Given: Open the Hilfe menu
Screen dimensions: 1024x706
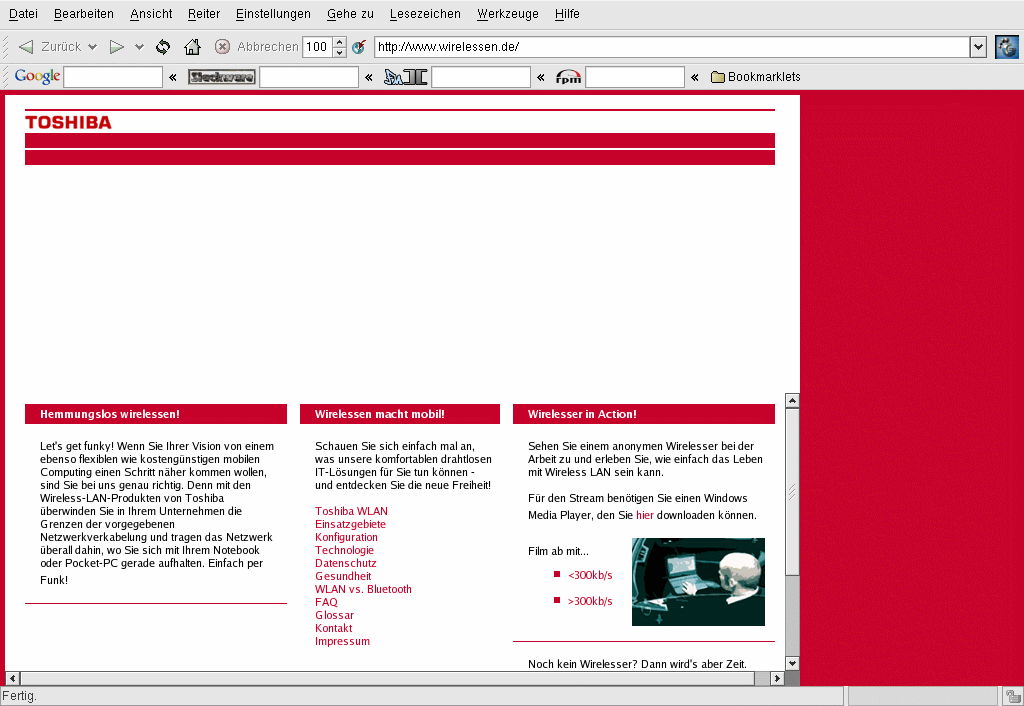Looking at the screenshot, I should point(567,14).
